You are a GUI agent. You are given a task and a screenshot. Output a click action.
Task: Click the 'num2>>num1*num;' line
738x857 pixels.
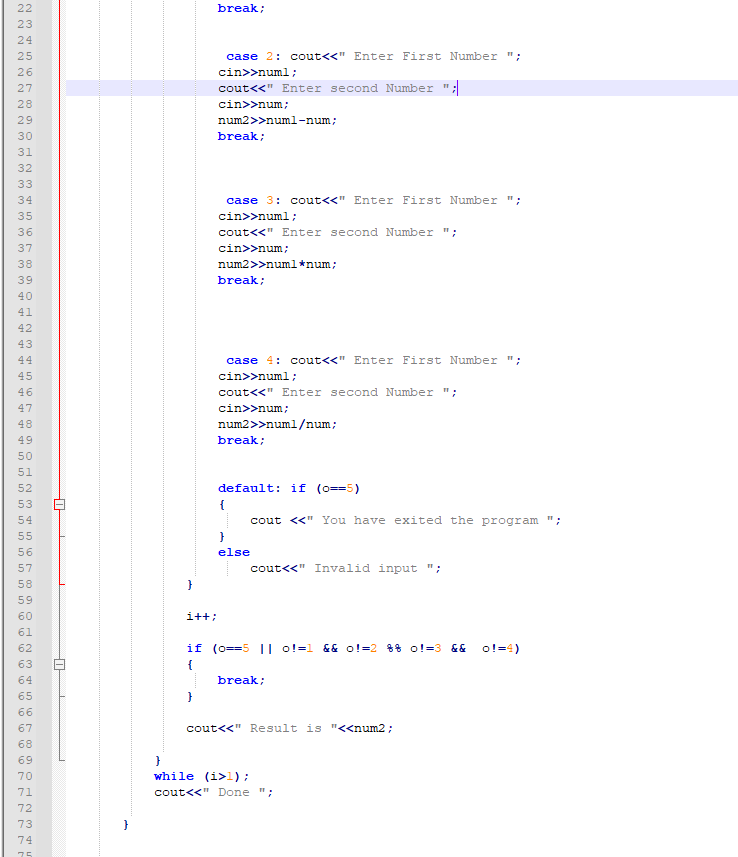(278, 265)
